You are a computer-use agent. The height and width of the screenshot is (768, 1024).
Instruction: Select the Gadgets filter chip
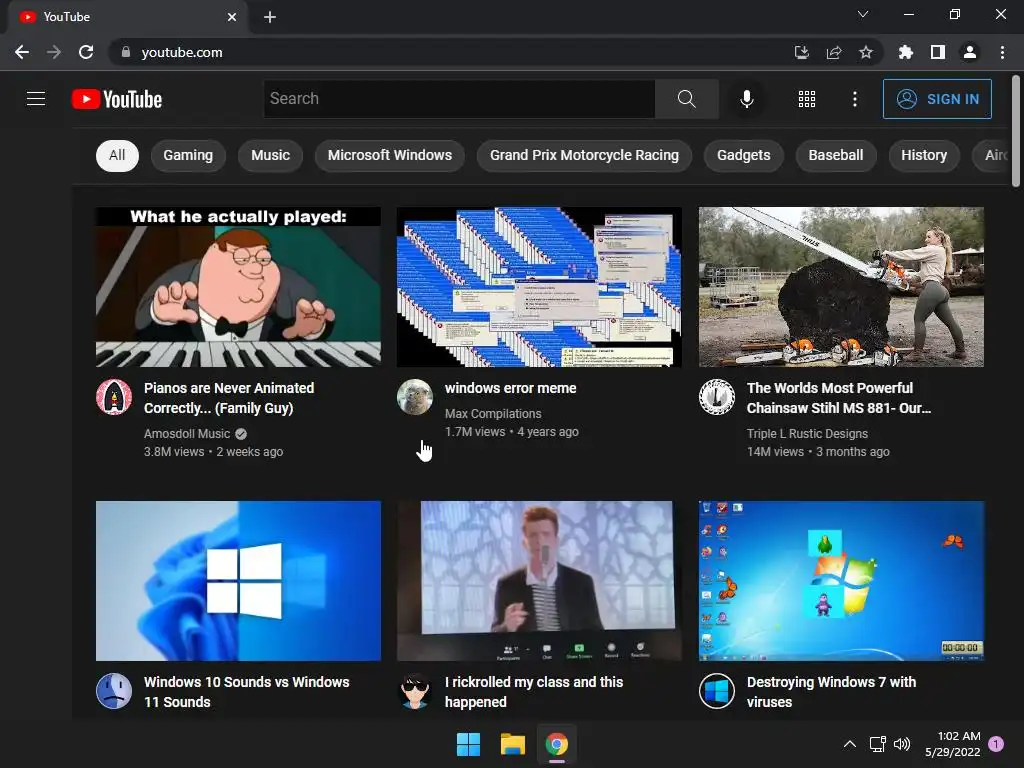click(744, 155)
